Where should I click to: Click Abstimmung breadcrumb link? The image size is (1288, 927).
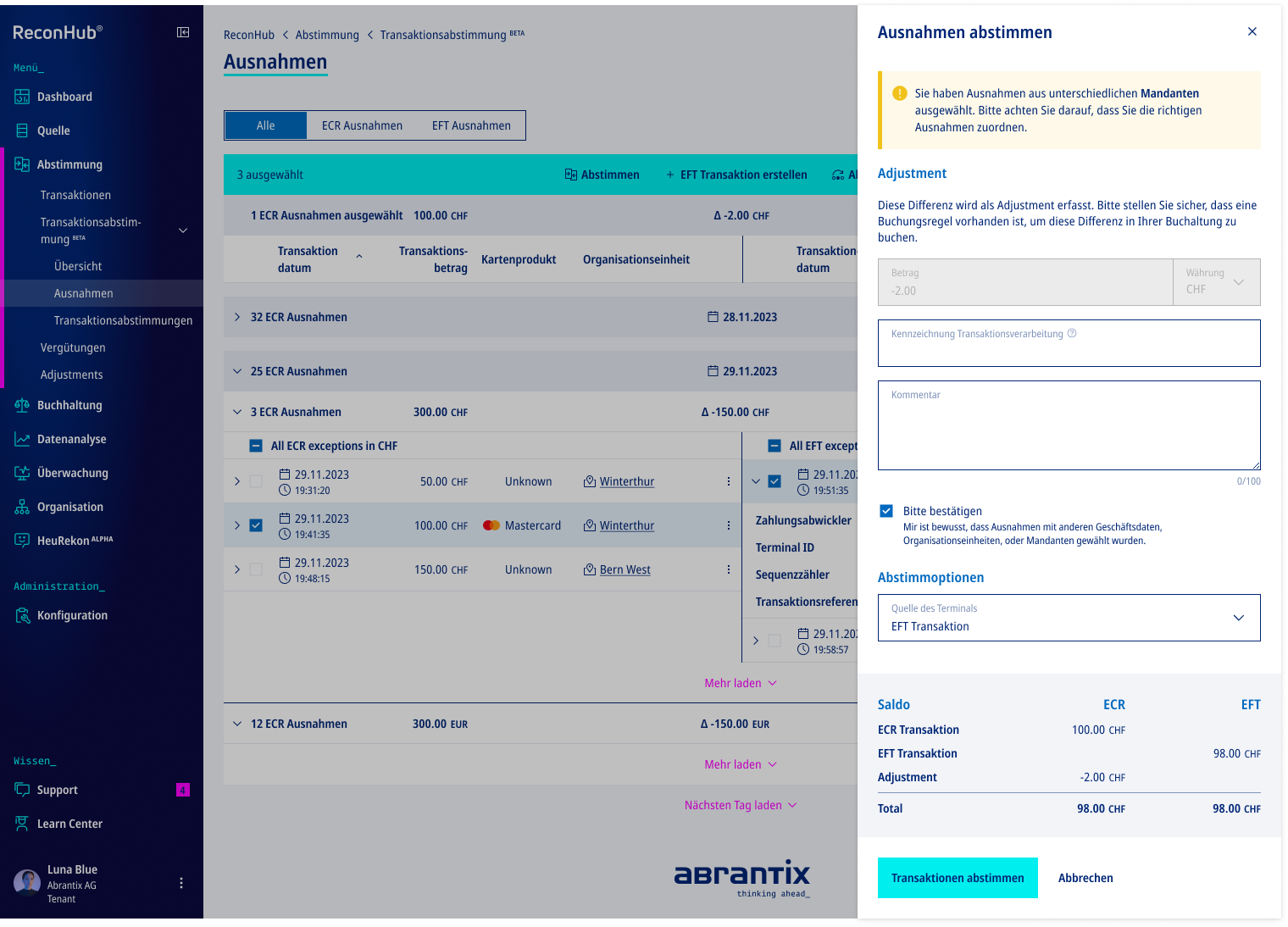pos(327,35)
